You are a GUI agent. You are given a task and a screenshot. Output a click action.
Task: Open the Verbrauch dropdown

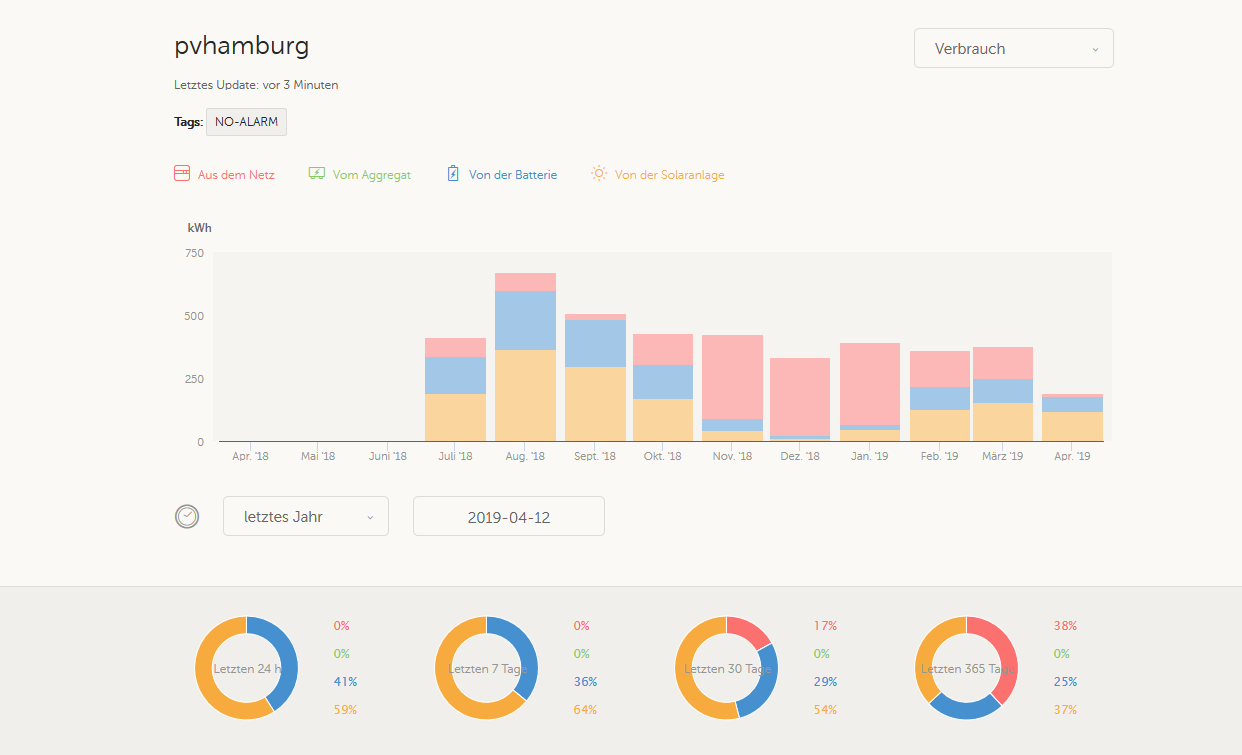[1014, 48]
